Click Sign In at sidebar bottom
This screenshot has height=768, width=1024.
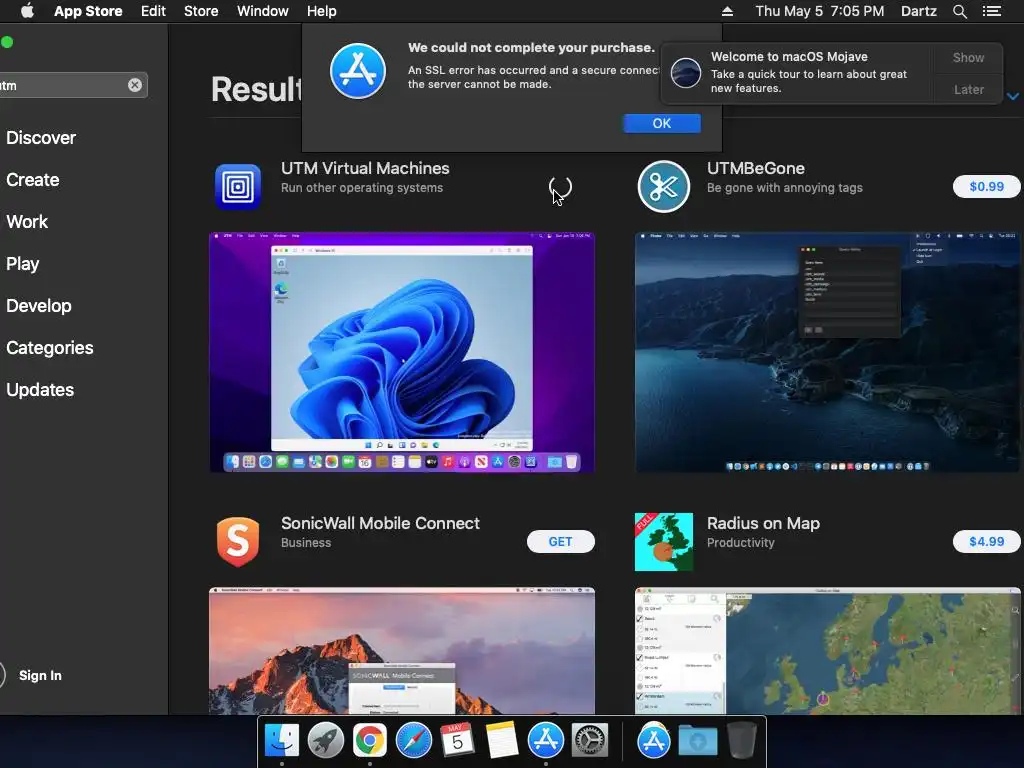pos(40,675)
